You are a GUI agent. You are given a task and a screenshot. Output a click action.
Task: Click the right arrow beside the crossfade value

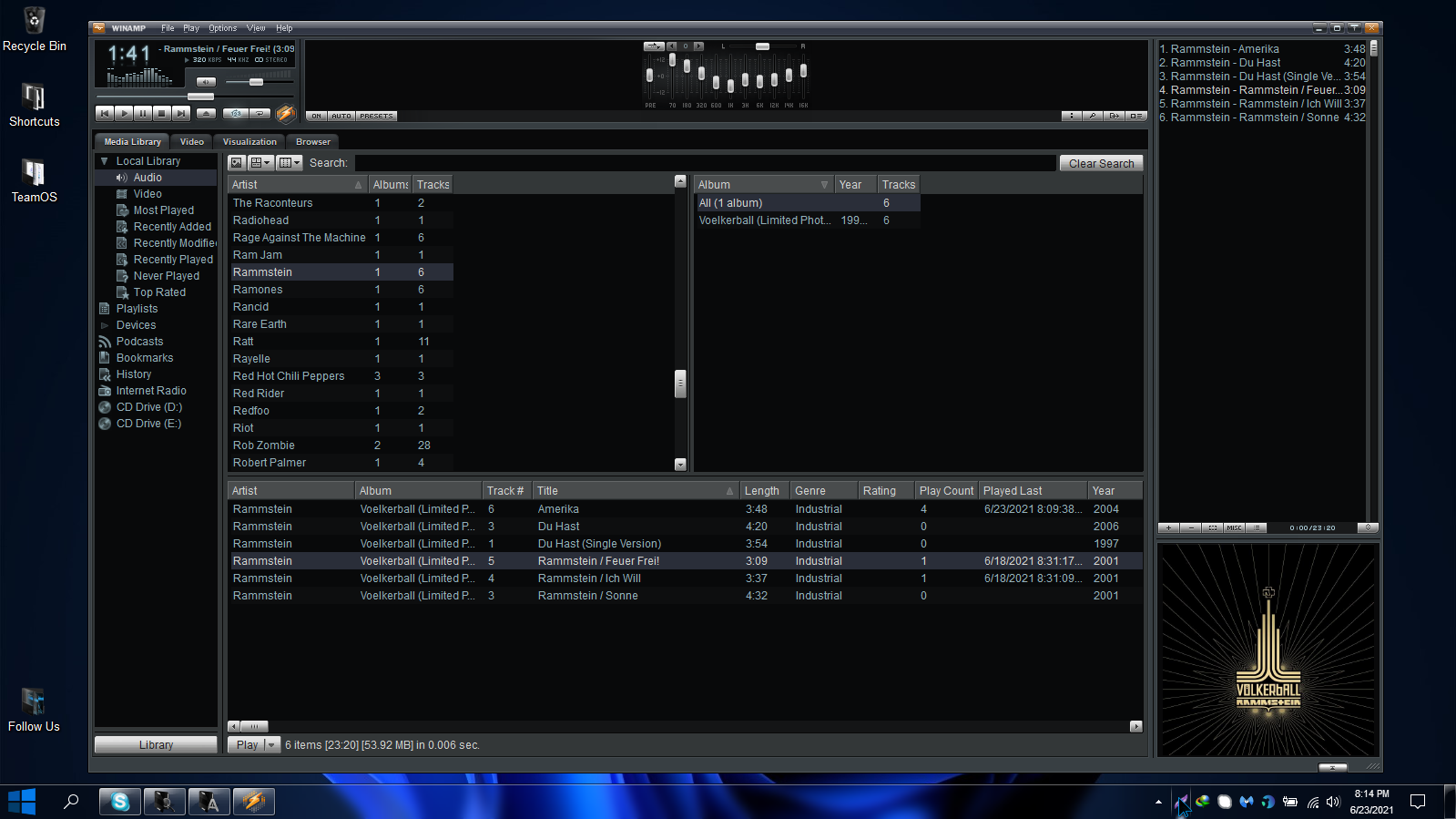[x=698, y=46]
